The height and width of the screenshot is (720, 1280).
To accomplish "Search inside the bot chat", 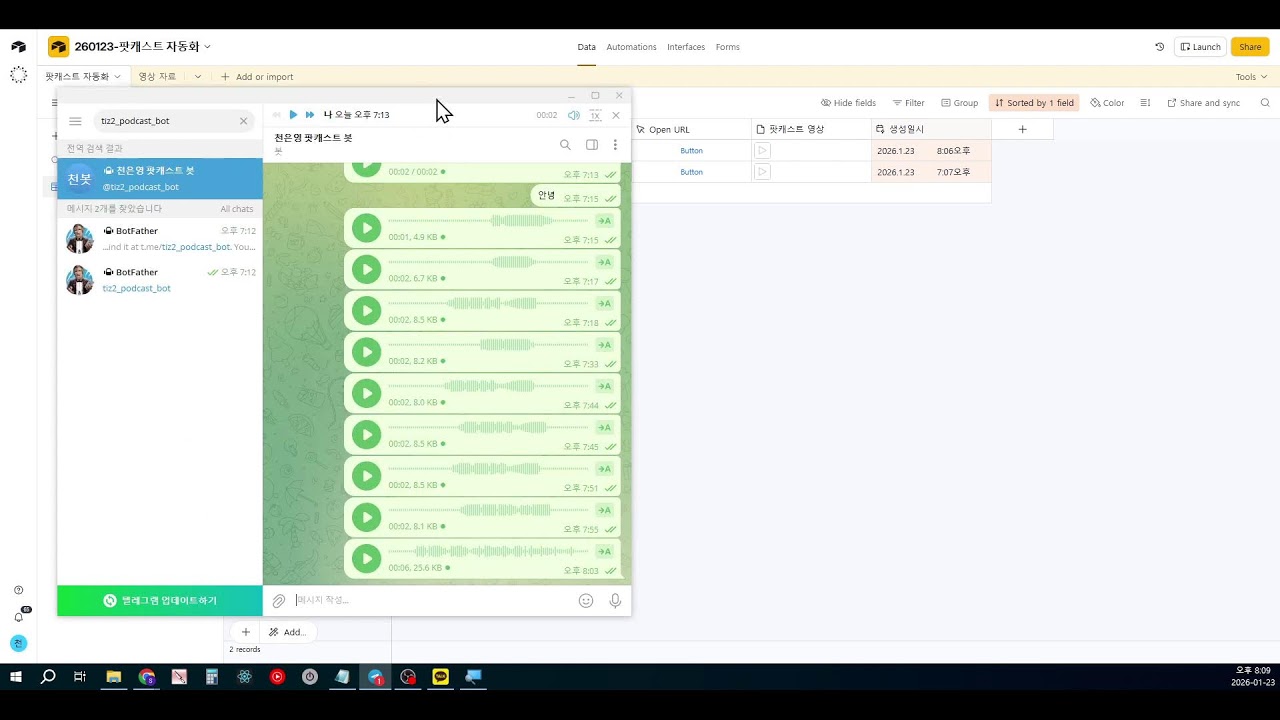I will 565,145.
